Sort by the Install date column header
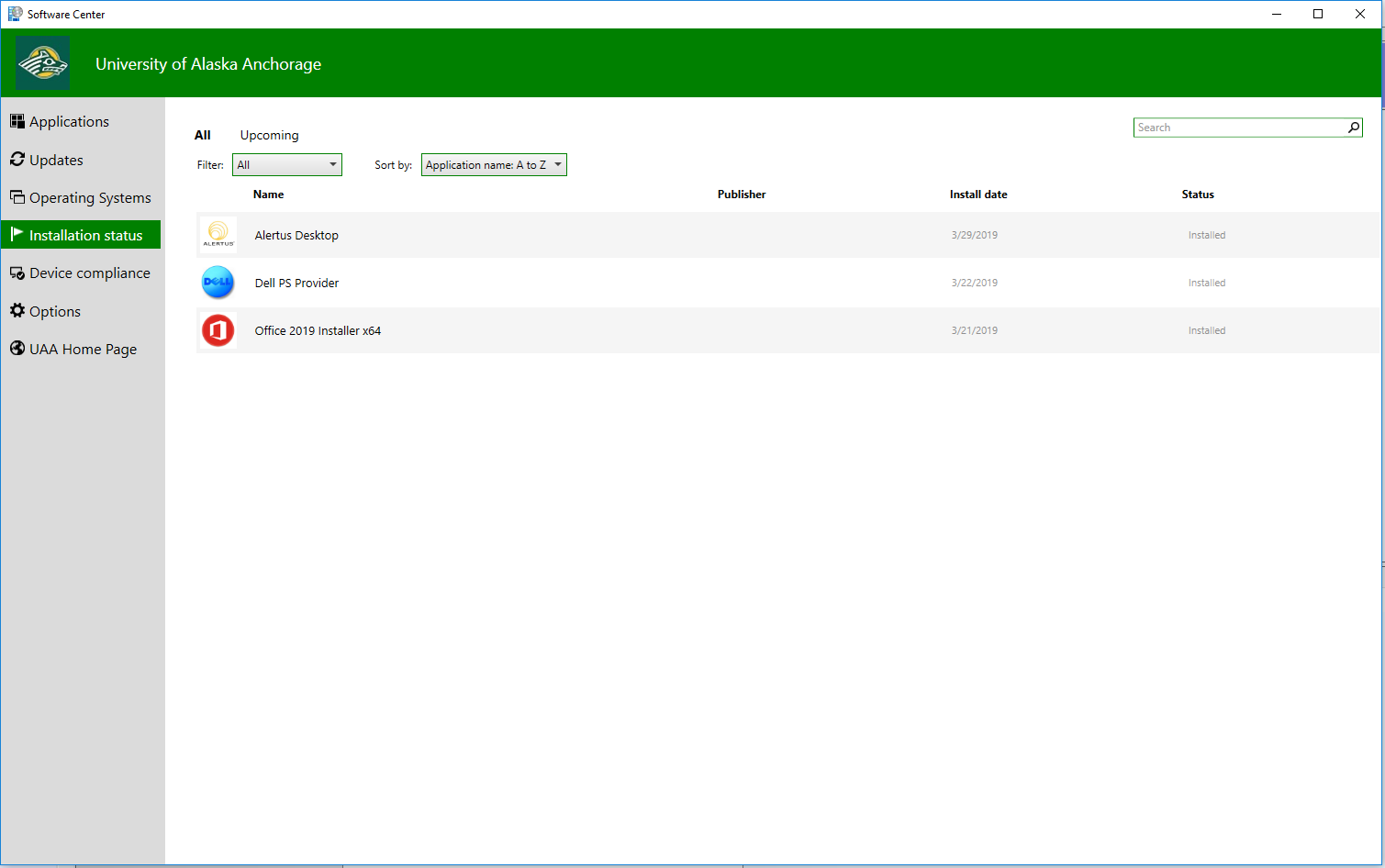 point(978,195)
